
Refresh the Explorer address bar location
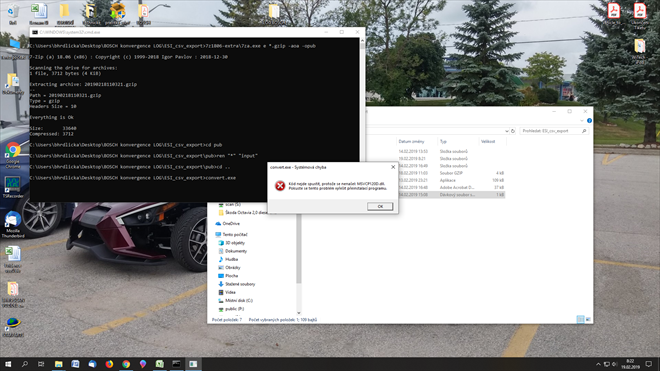pos(513,131)
